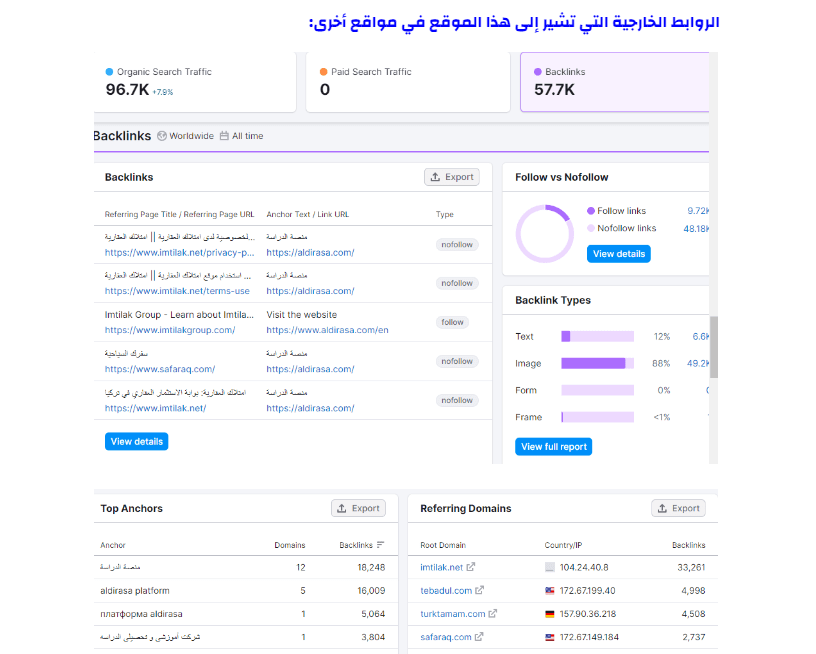Click external-link icon next to turktamam.com

tap(493, 613)
